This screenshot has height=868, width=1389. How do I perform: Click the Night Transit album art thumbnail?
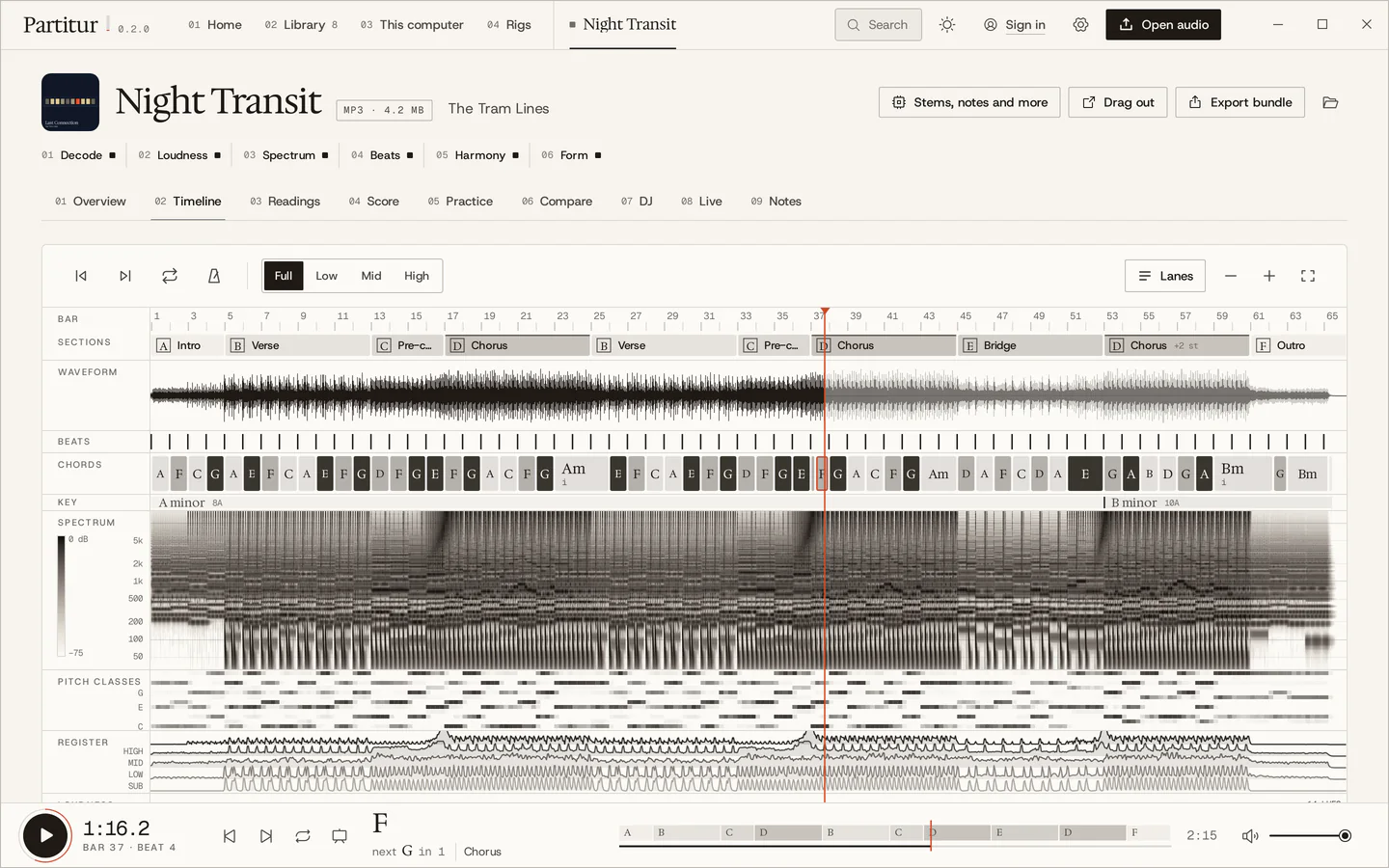pos(70,102)
